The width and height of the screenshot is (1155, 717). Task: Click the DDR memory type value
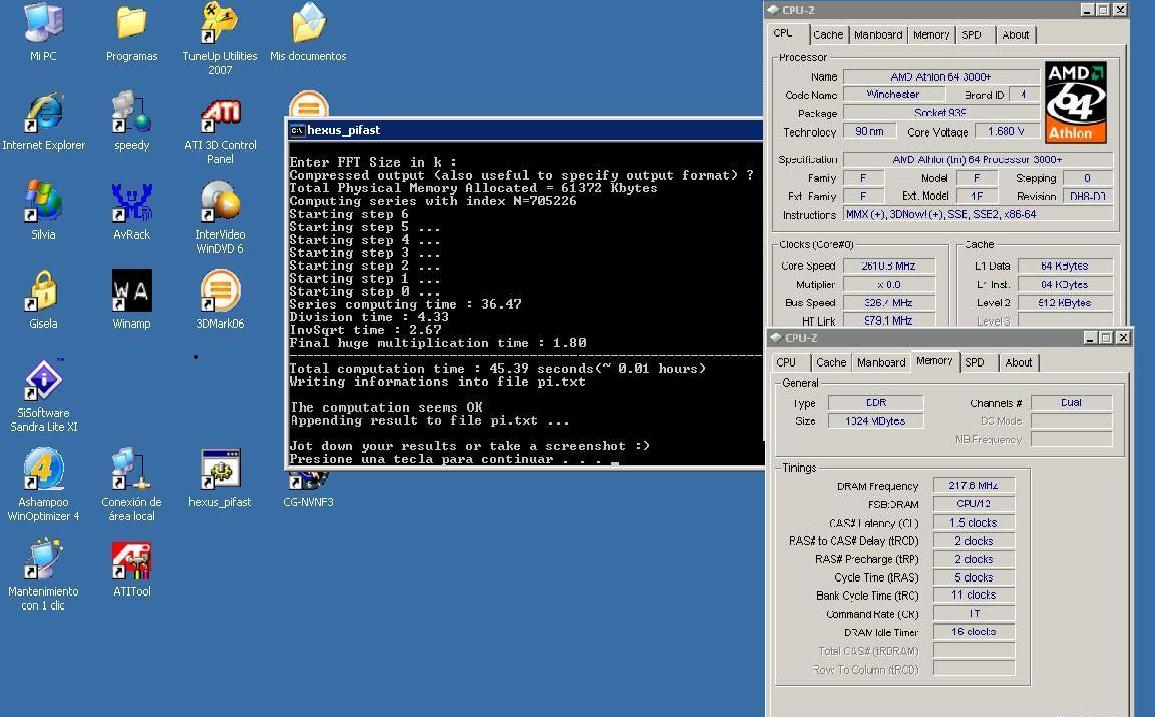[x=876, y=402]
